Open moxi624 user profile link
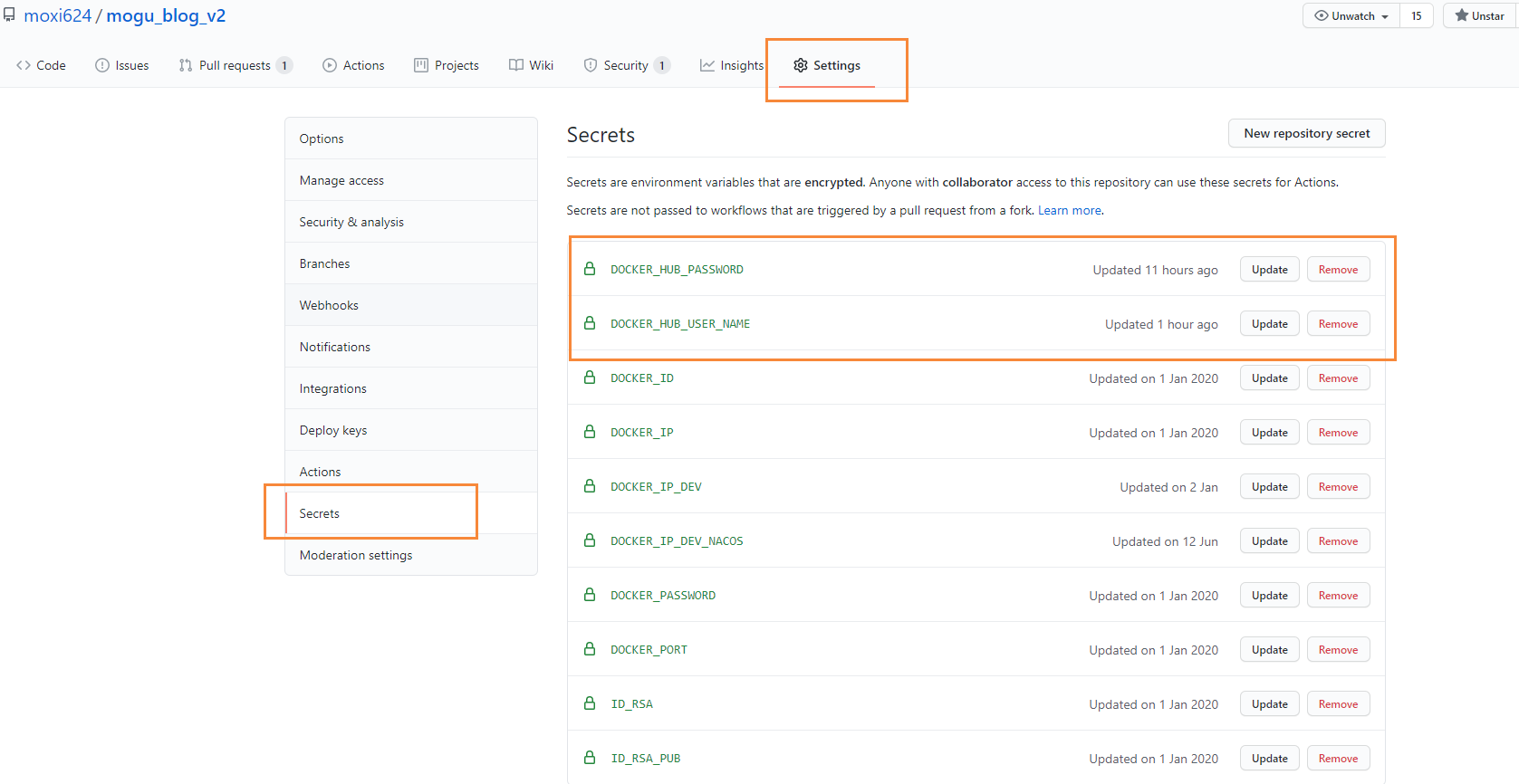 [x=57, y=15]
